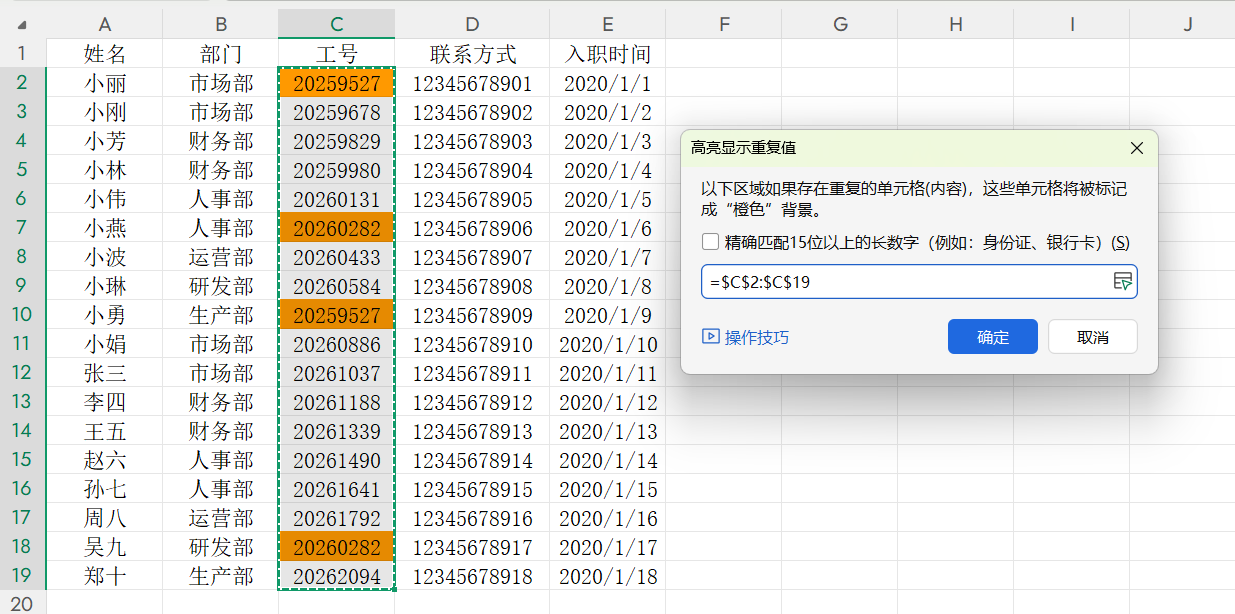
Task: Select column C header
Action: pos(336,24)
